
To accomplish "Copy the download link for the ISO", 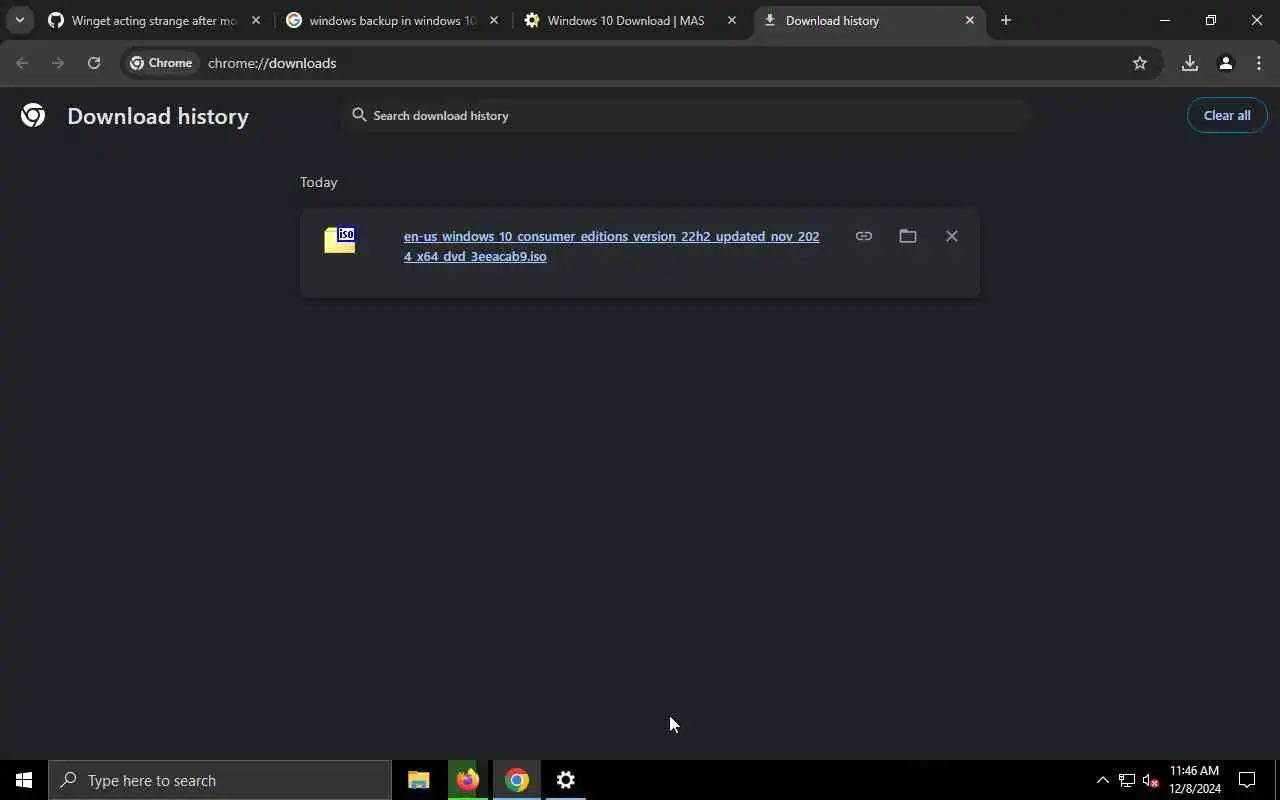I will point(864,236).
